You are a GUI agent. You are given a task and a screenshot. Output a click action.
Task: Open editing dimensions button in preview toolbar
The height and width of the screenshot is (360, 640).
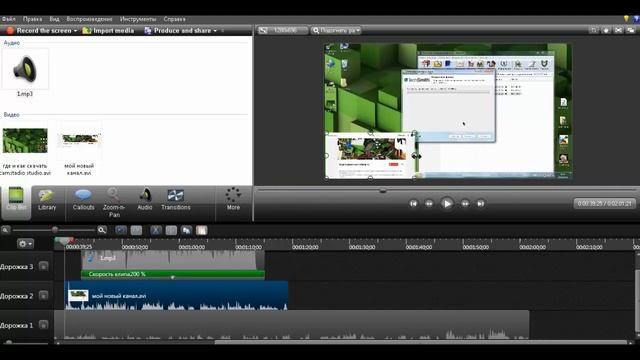tap(282, 30)
